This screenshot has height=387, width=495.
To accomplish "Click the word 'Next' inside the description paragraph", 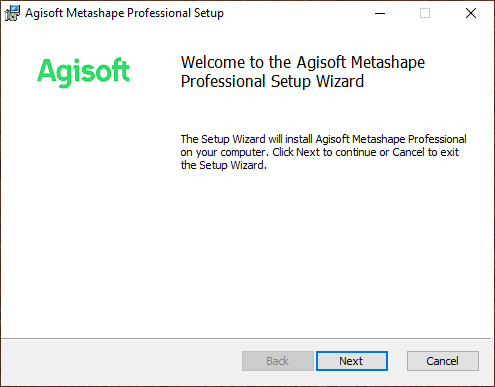I will click(x=308, y=152).
